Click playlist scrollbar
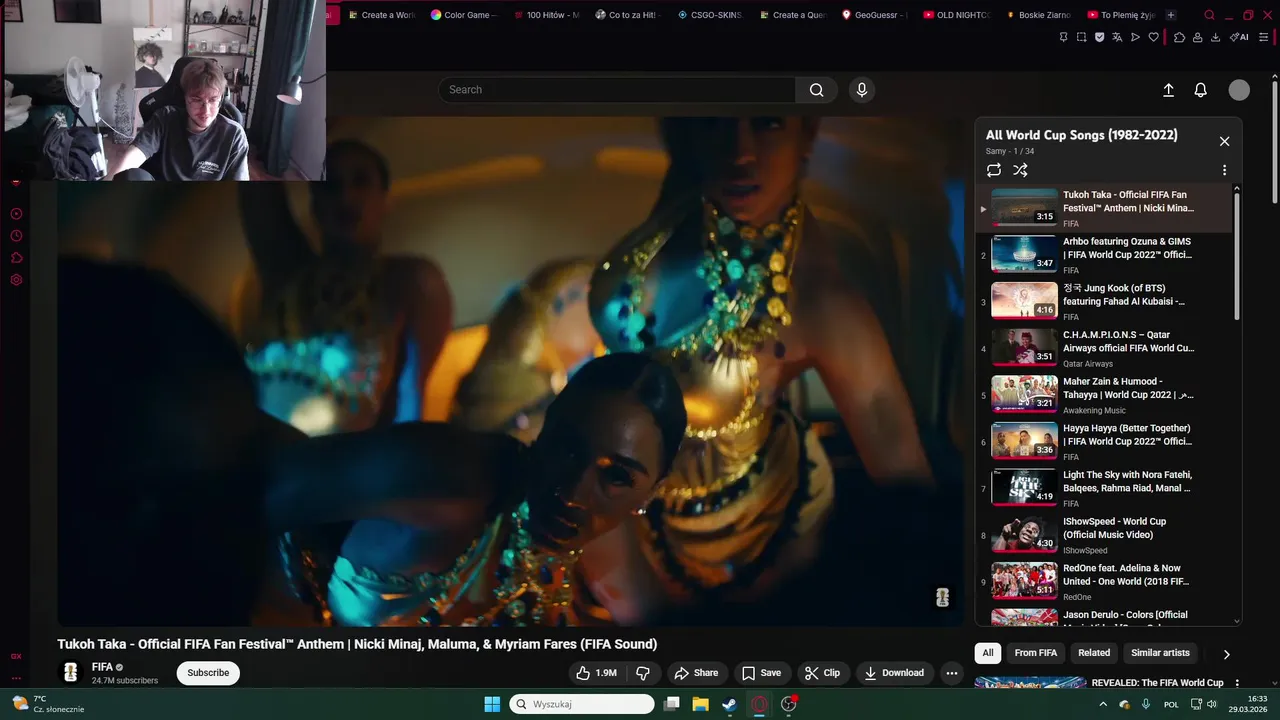The width and height of the screenshot is (1280, 720). [1237, 255]
